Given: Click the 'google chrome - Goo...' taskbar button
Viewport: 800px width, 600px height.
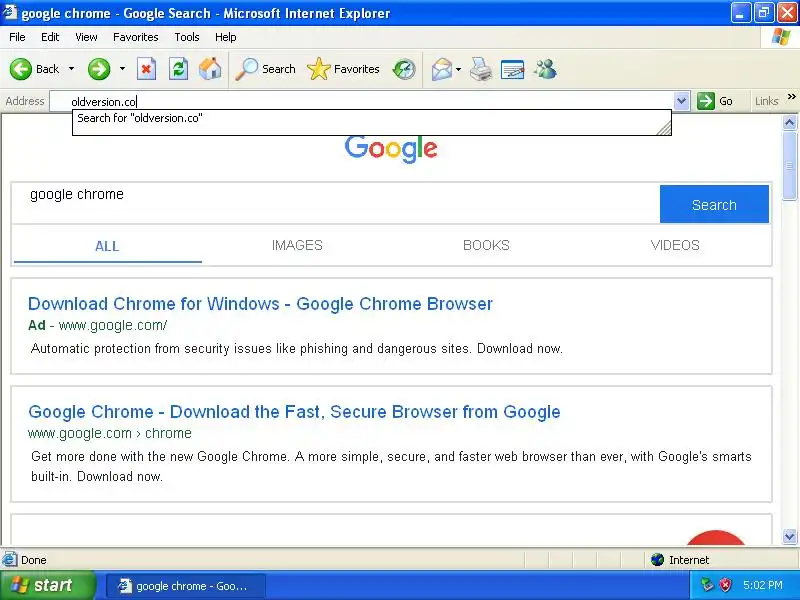Looking at the screenshot, I should point(186,586).
